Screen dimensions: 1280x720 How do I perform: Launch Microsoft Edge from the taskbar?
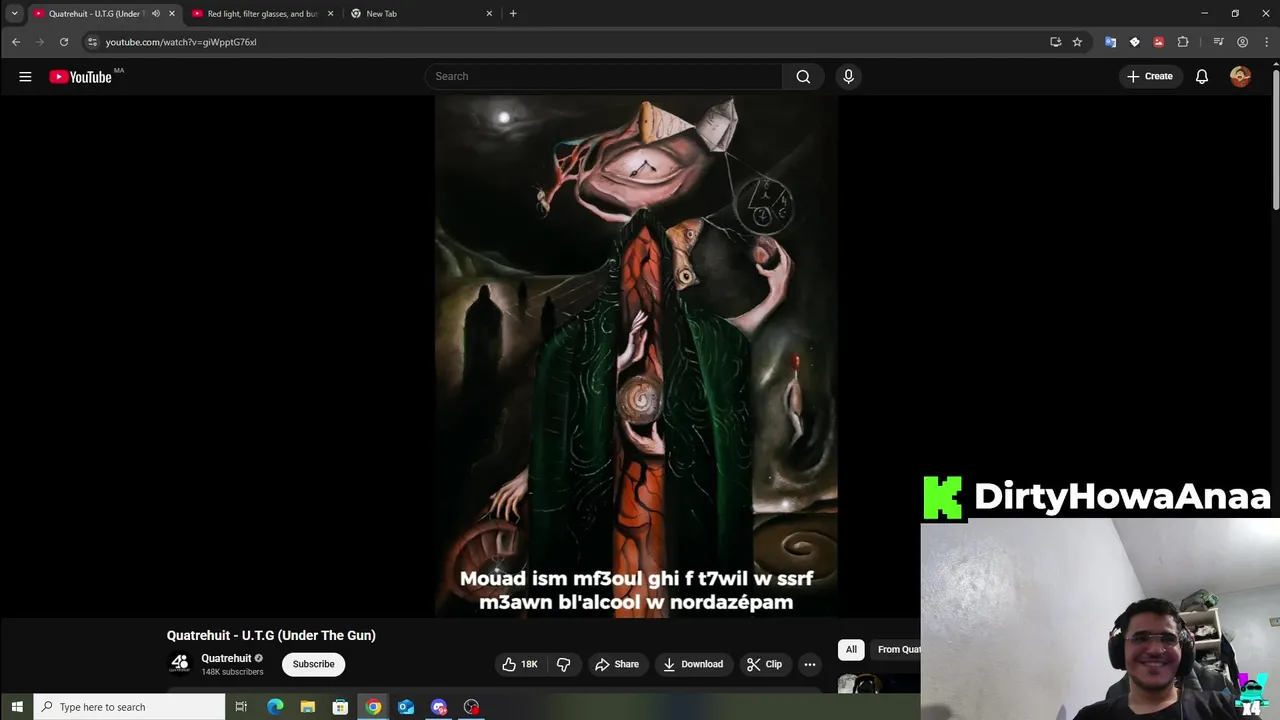point(275,707)
